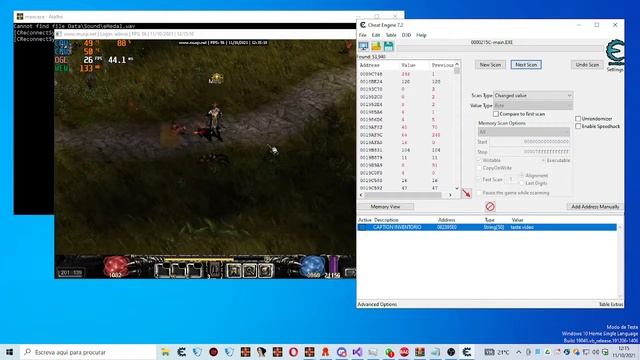Open File Explorer from the taskbar
Image resolution: width=640 pixels, height=360 pixels.
click(x=165, y=352)
